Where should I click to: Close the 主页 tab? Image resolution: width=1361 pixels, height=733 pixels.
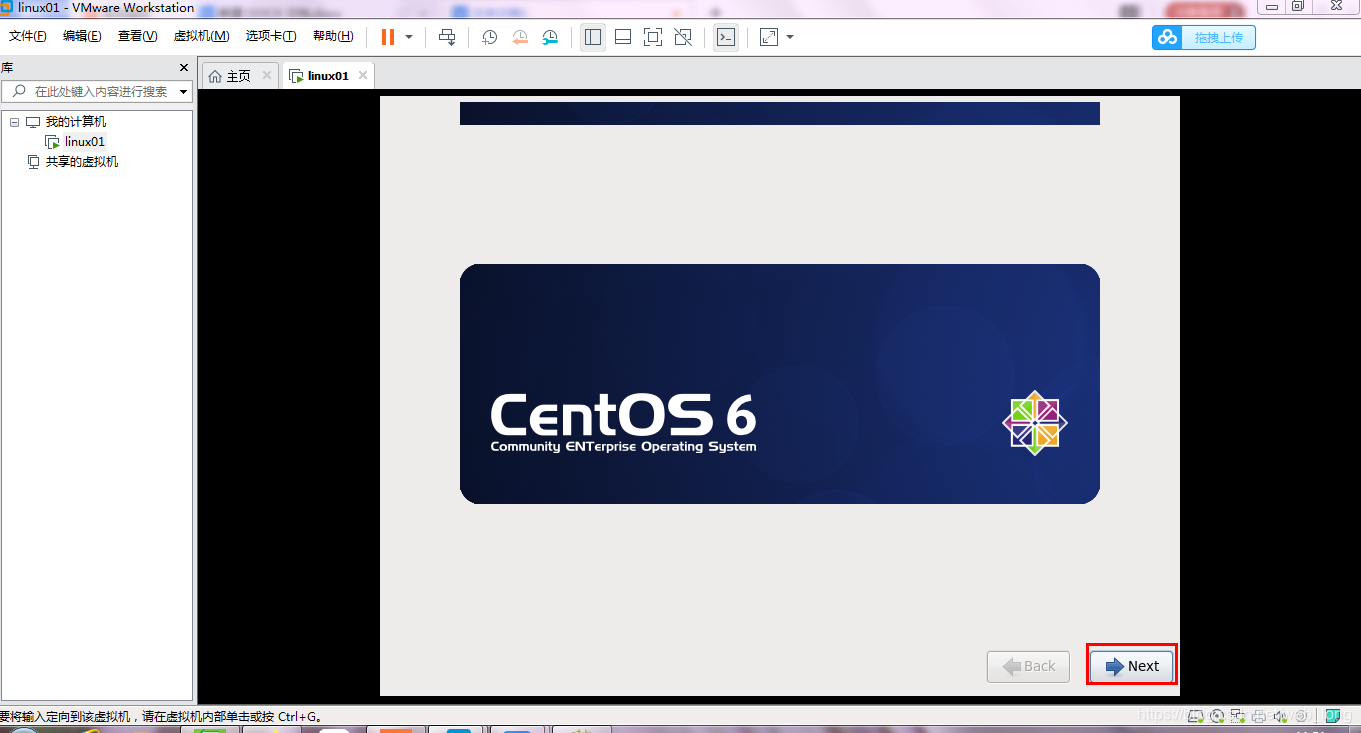[267, 75]
